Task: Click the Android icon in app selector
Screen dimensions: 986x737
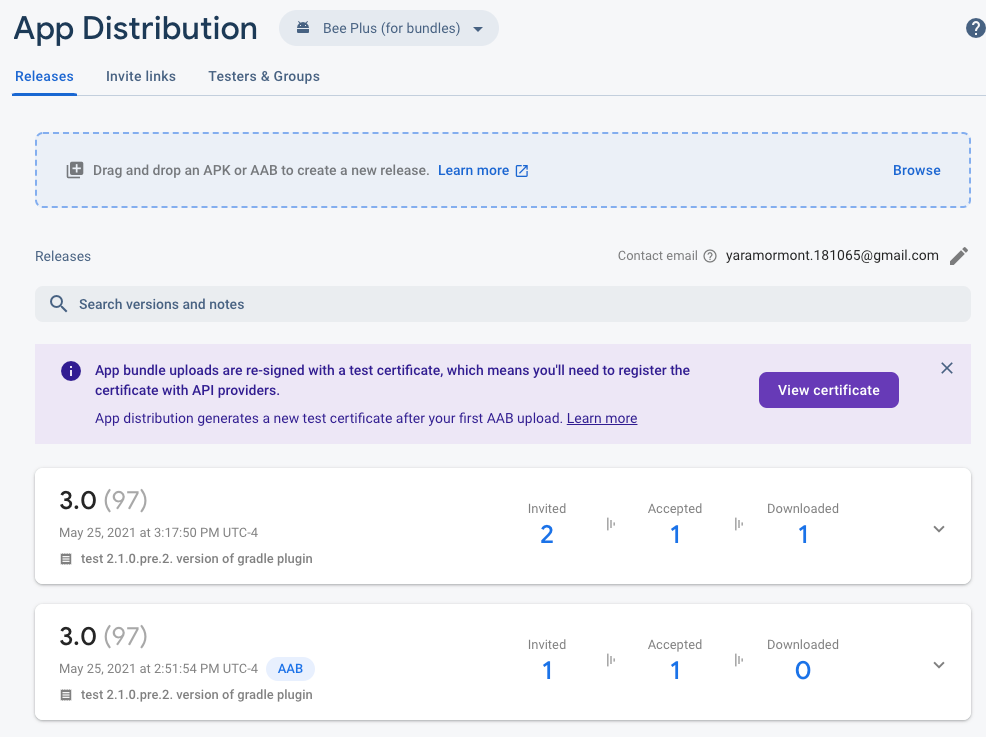Action: (302, 28)
